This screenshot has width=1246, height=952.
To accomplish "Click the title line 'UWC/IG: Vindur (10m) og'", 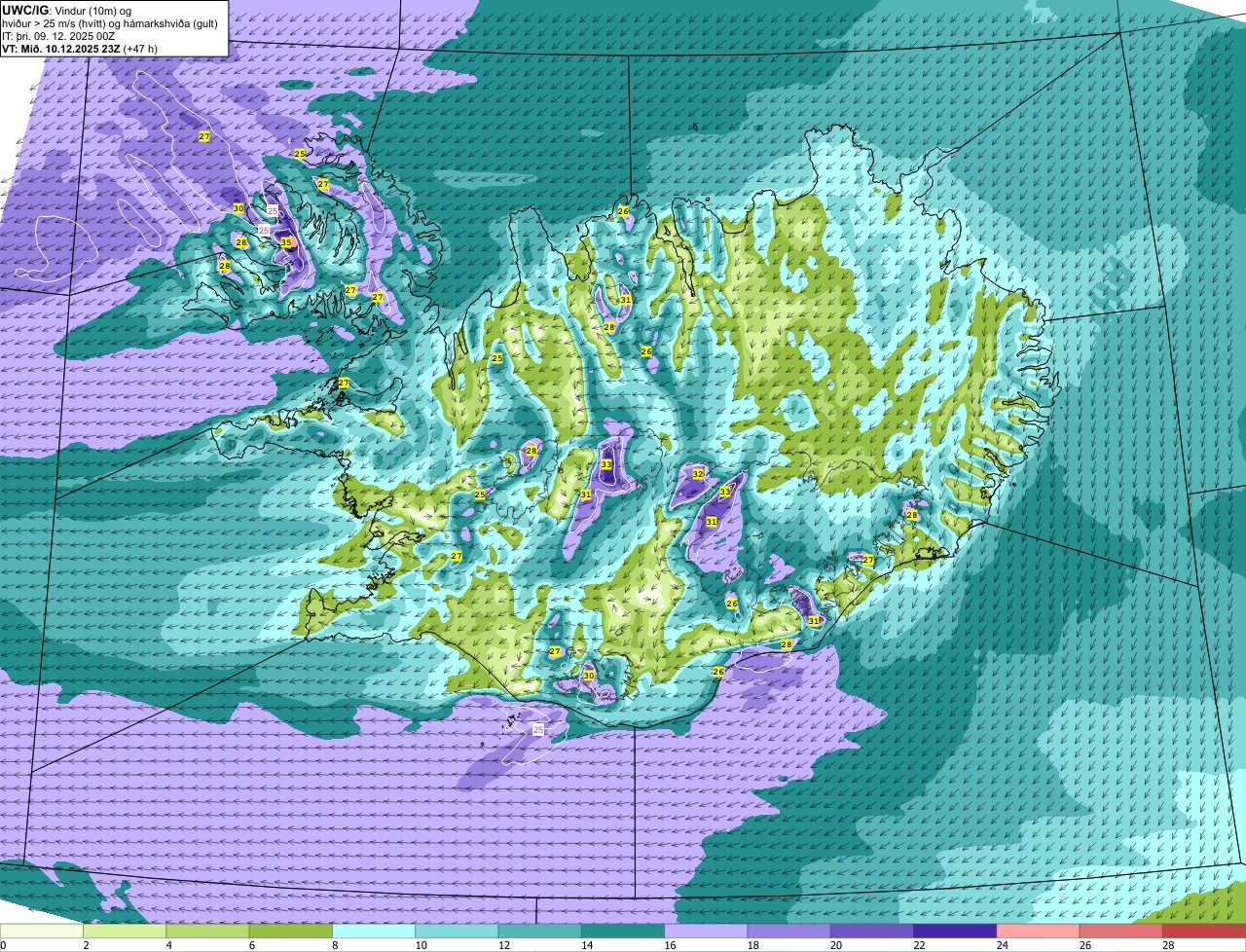I will click(65, 10).
